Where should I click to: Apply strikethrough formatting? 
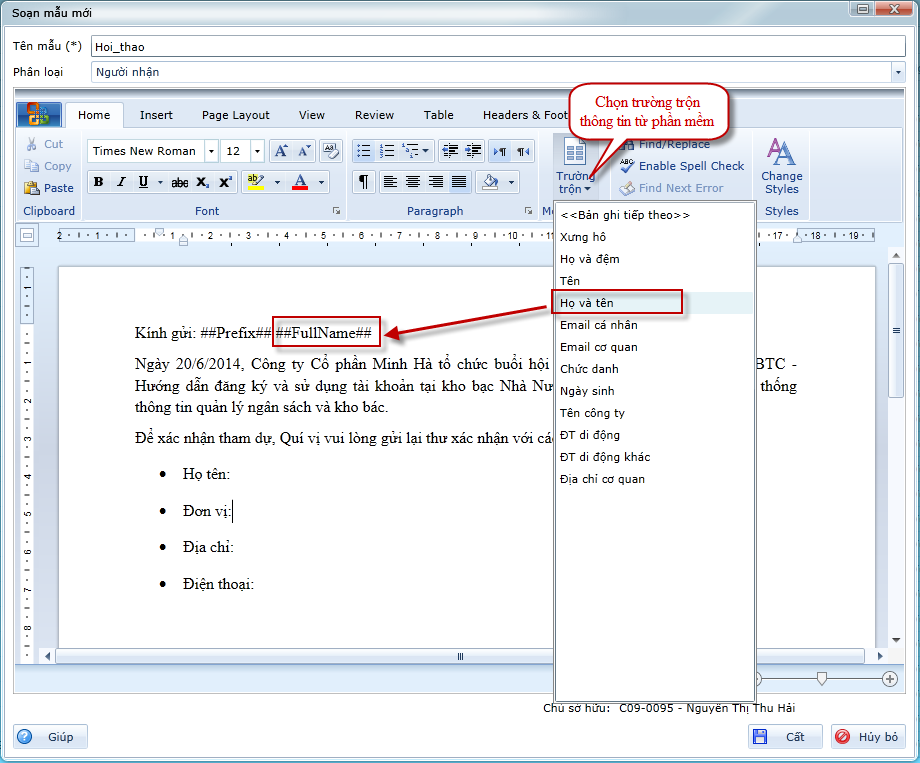[x=179, y=182]
